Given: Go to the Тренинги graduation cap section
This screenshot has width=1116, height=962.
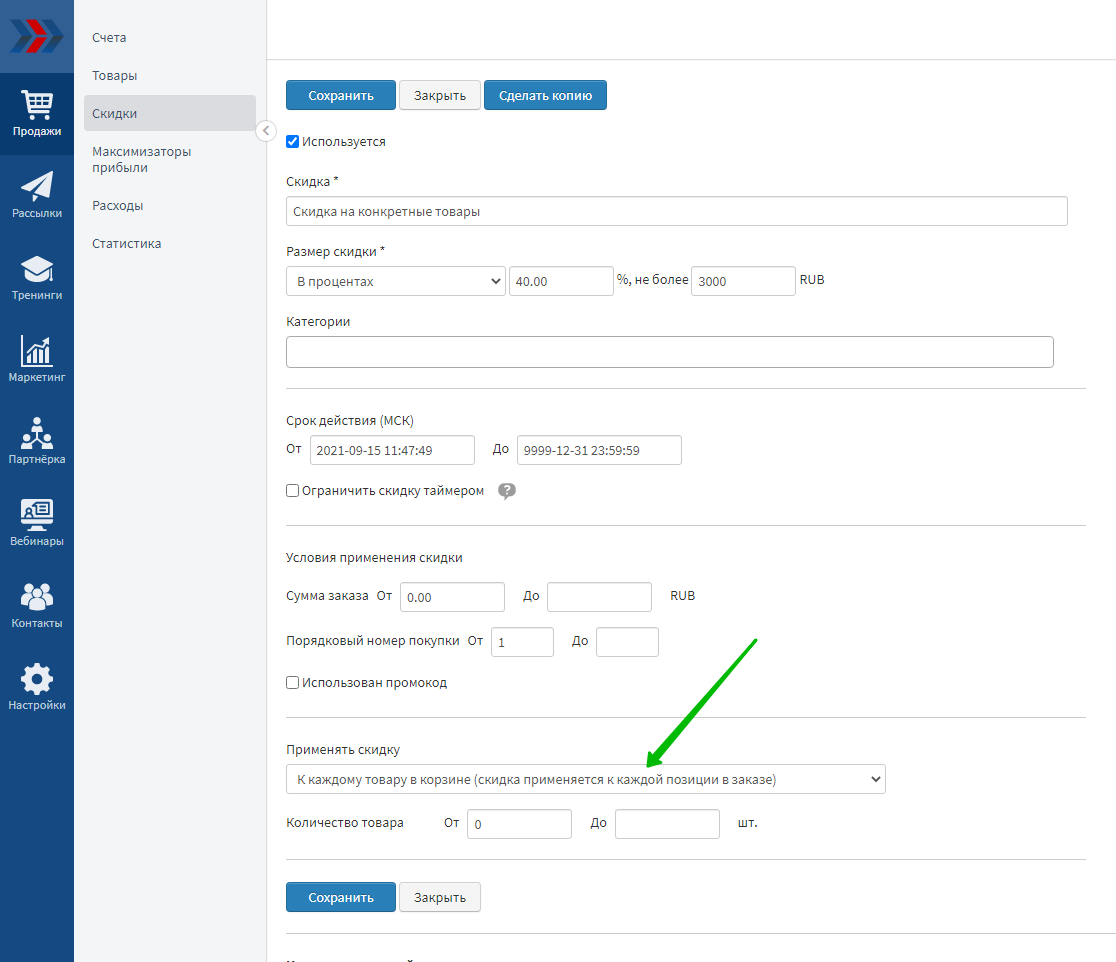Looking at the screenshot, I should (37, 277).
